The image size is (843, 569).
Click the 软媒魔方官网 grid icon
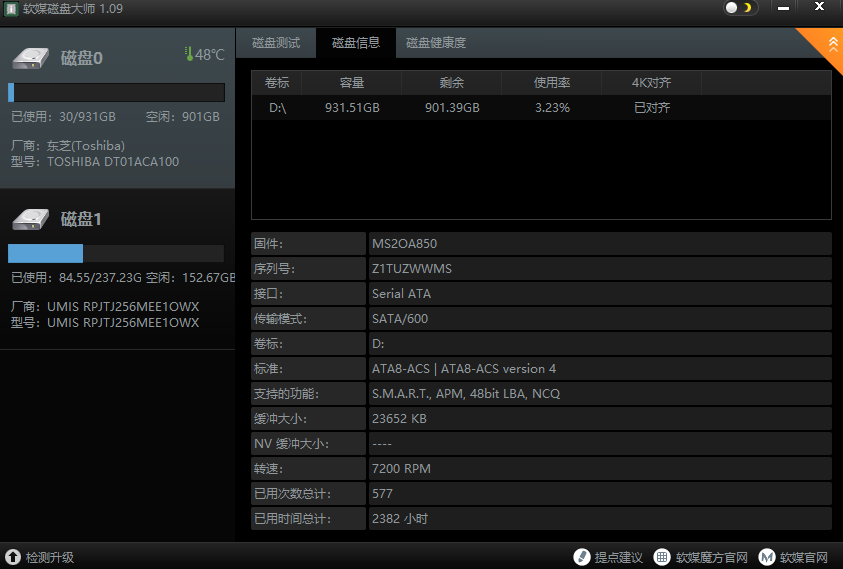click(x=662, y=557)
